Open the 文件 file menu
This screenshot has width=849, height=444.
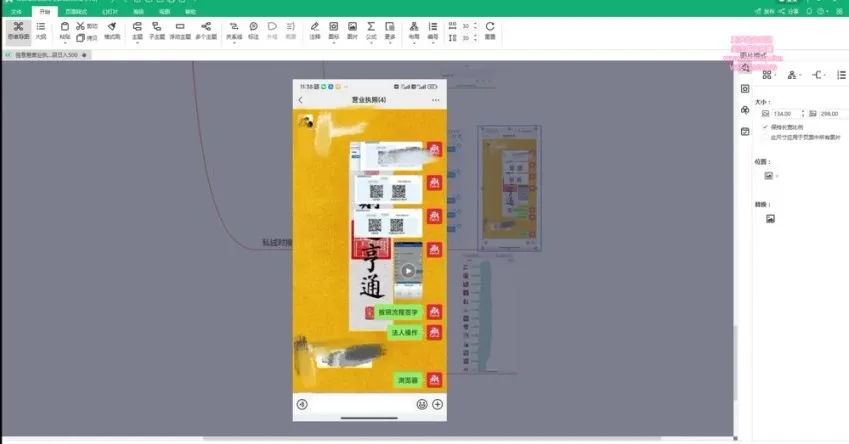[x=16, y=11]
